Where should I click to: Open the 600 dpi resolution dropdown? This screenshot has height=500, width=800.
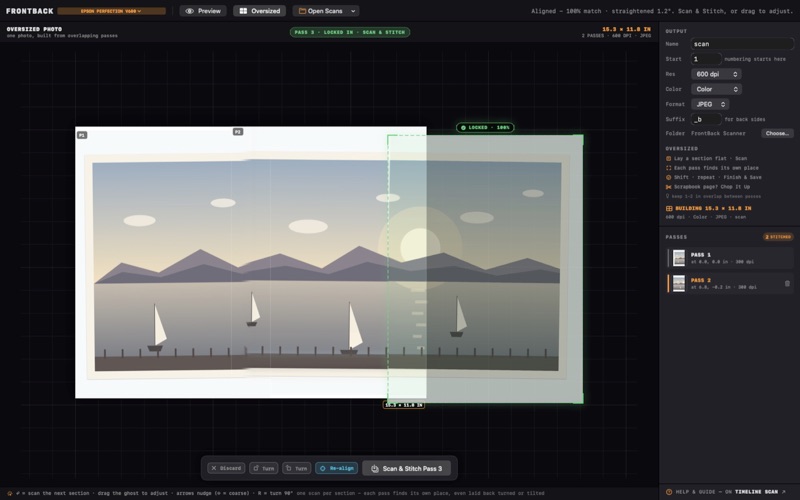point(716,74)
